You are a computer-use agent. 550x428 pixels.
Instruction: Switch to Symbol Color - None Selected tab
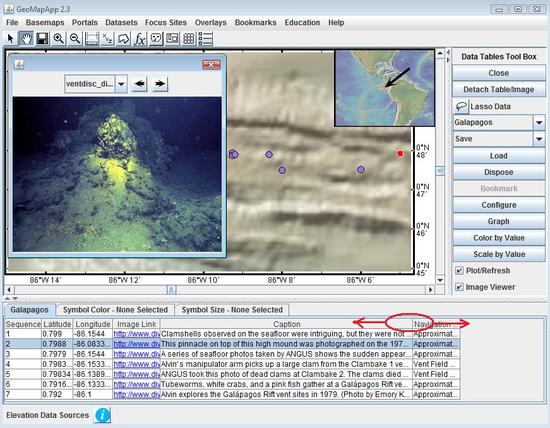[x=115, y=310]
